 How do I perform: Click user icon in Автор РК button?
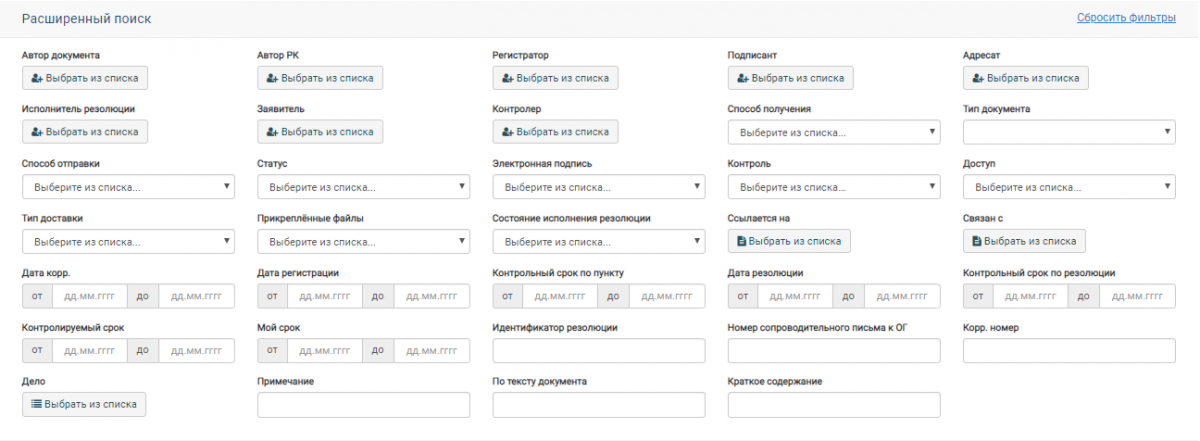273,78
